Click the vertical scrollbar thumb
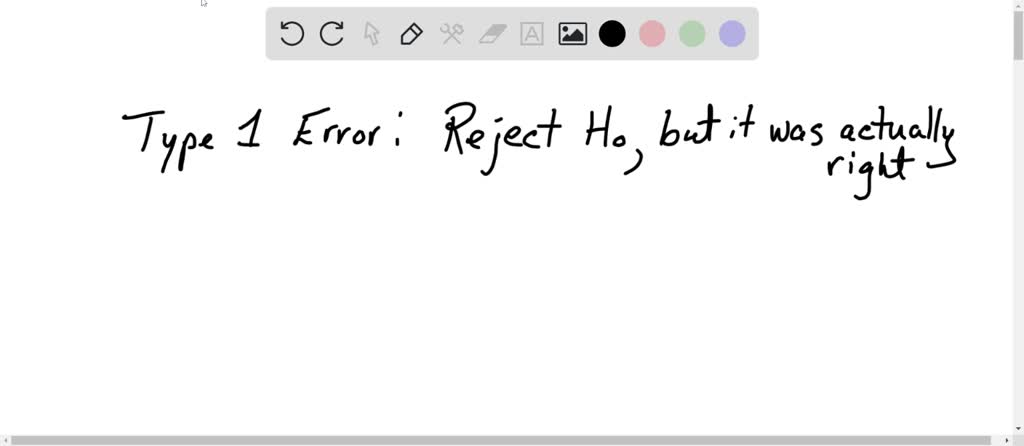 point(1018,37)
